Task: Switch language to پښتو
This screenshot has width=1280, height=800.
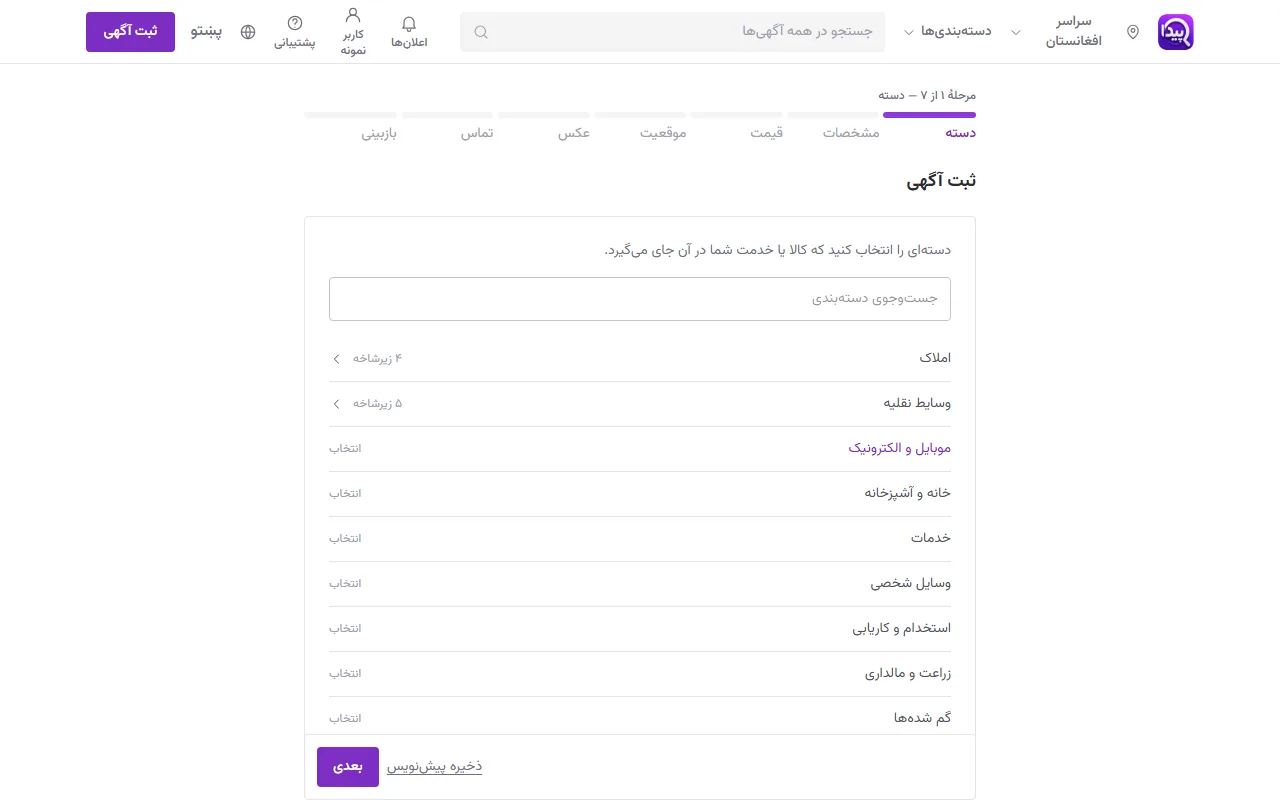Action: (x=206, y=32)
